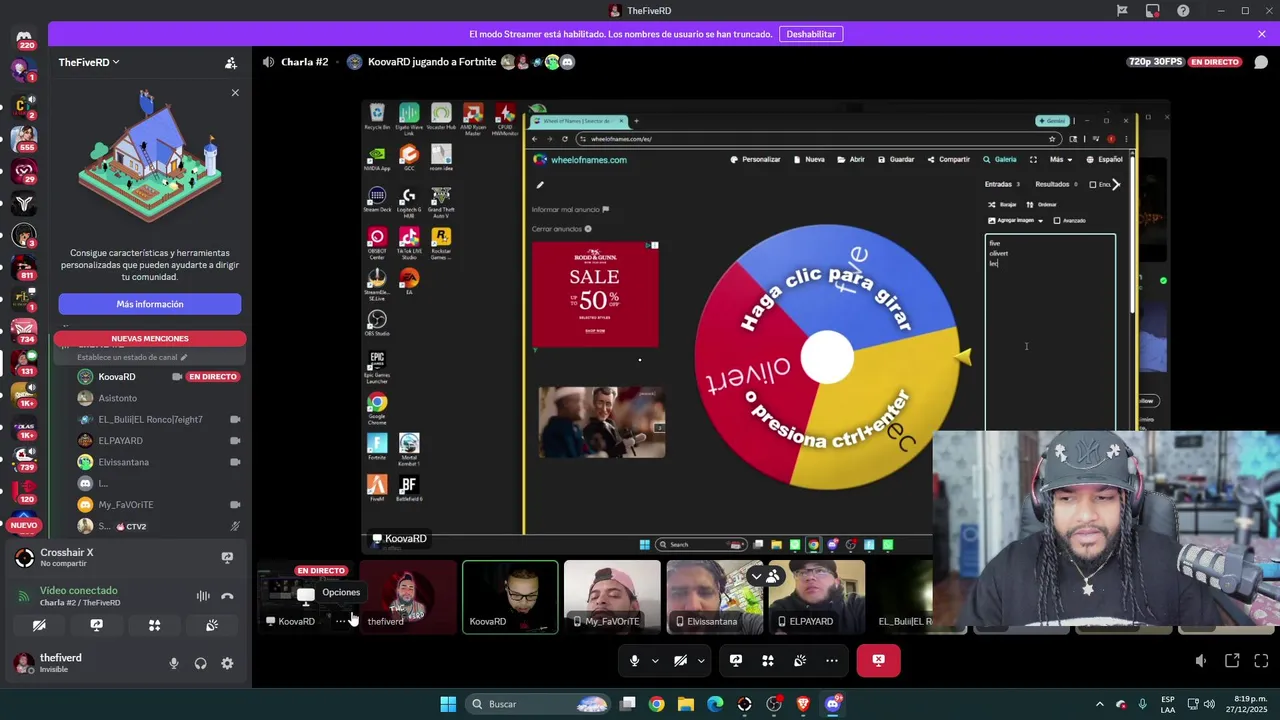Open the Discord help icon
This screenshot has width=1280, height=720.
click(1184, 11)
